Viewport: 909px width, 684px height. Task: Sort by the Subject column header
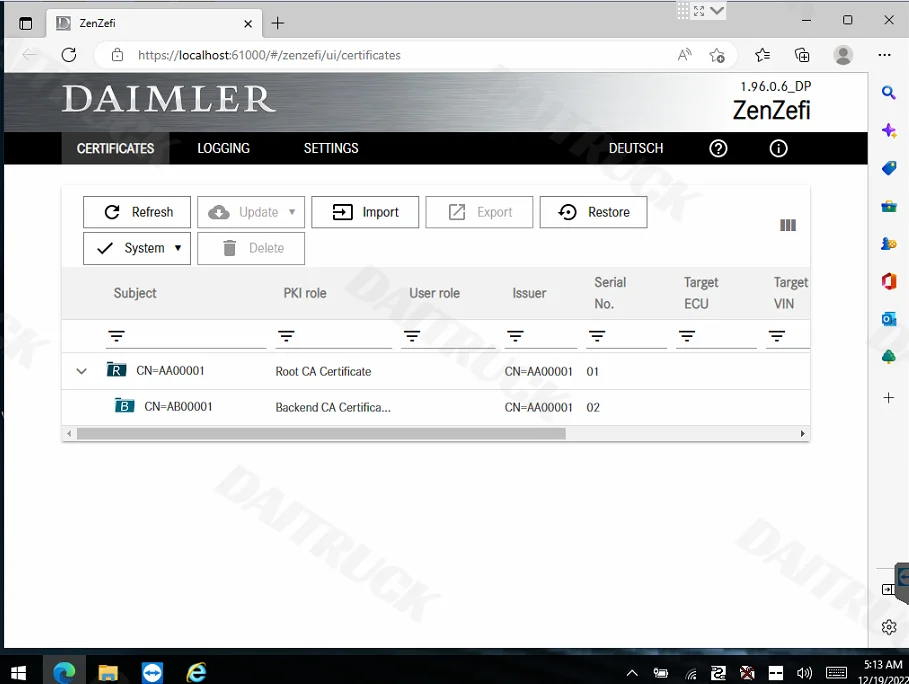coord(135,293)
